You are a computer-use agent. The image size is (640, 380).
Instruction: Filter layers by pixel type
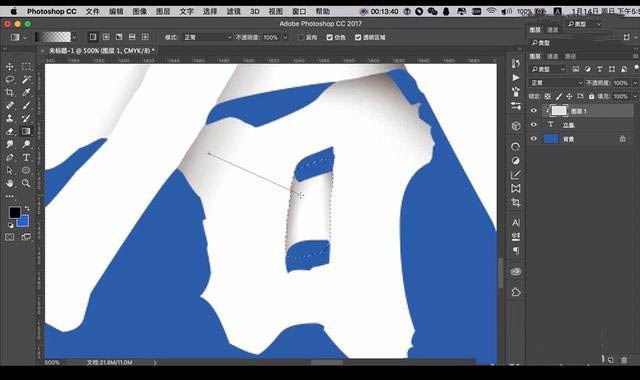(x=576, y=69)
